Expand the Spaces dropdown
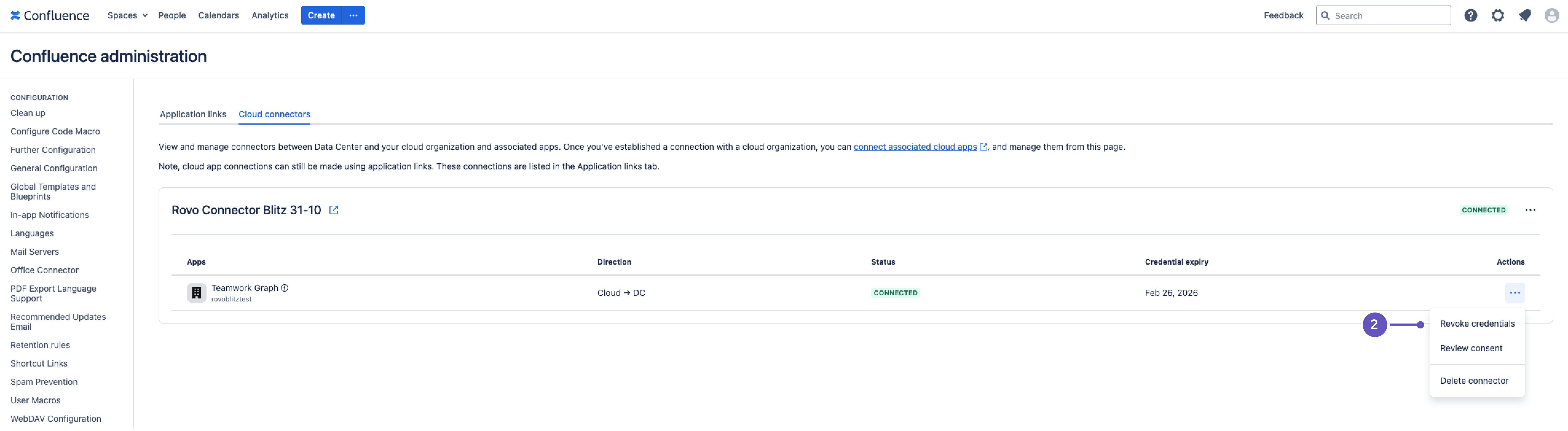 tap(126, 15)
